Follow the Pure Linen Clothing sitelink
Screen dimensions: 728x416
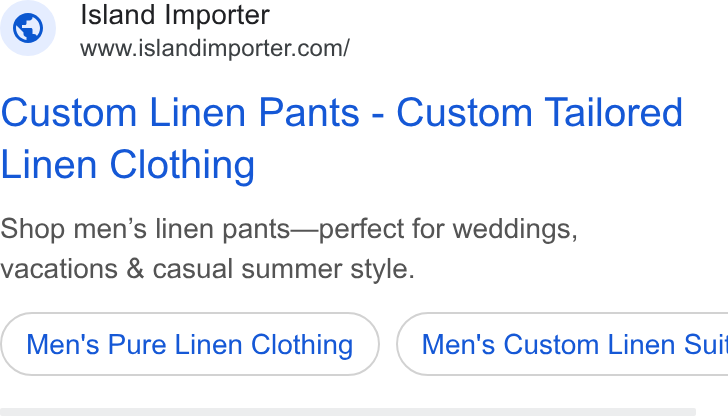point(190,344)
